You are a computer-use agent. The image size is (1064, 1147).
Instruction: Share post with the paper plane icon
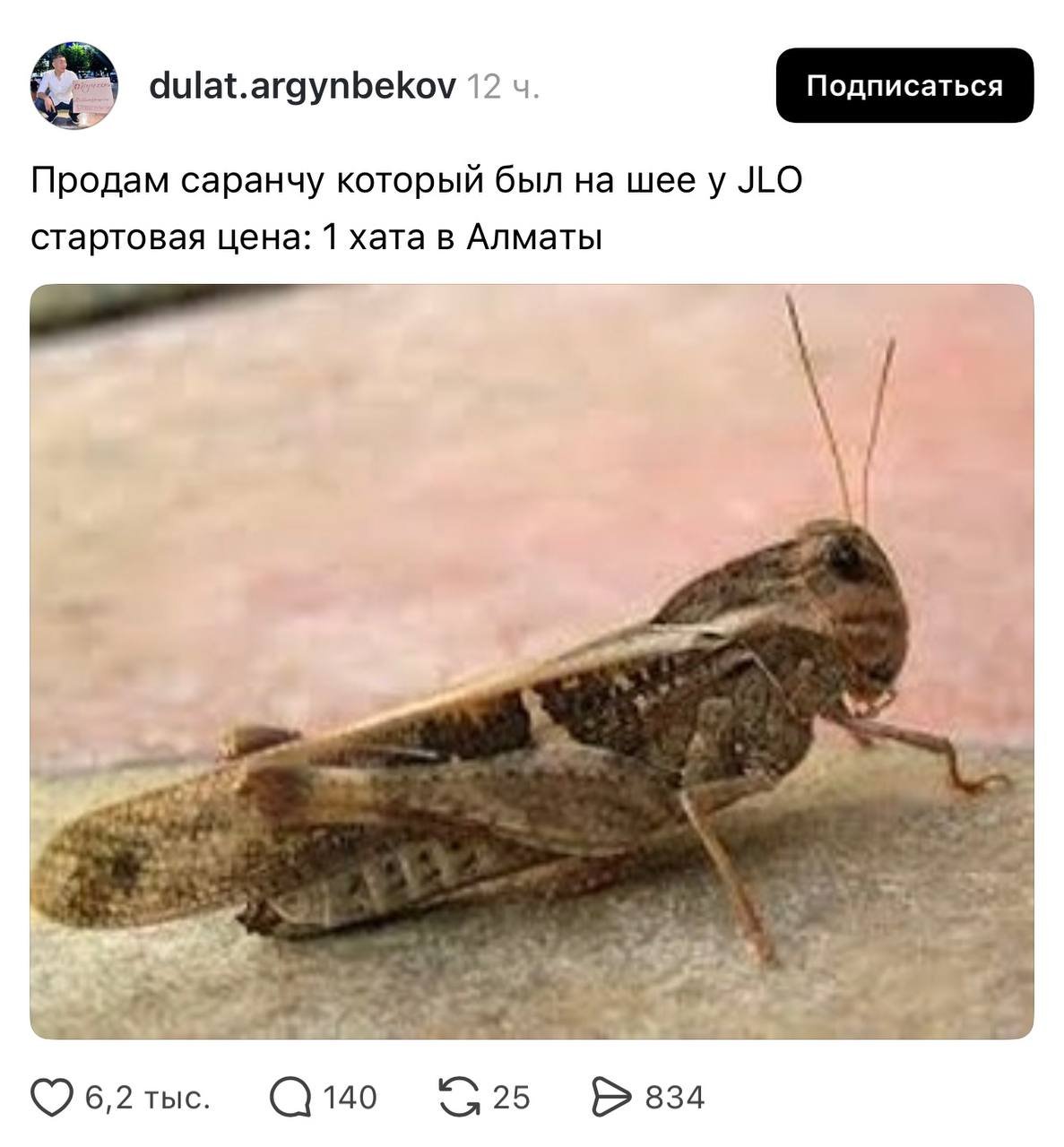[x=612, y=1098]
